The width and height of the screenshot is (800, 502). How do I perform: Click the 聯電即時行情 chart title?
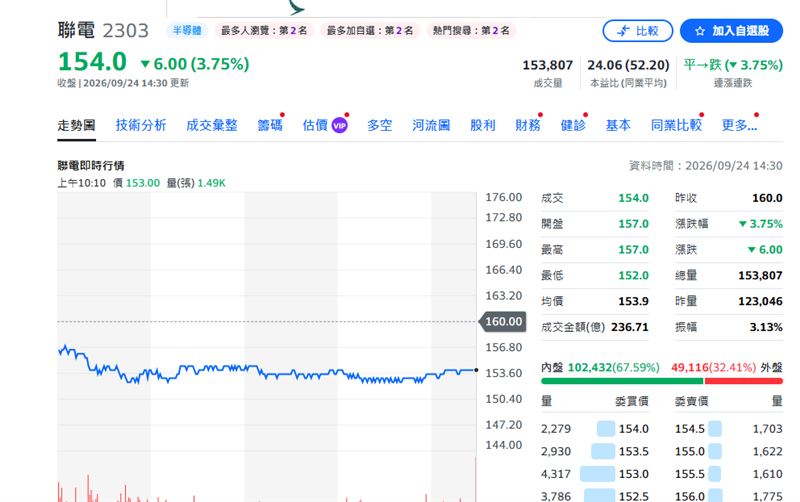coord(91,166)
